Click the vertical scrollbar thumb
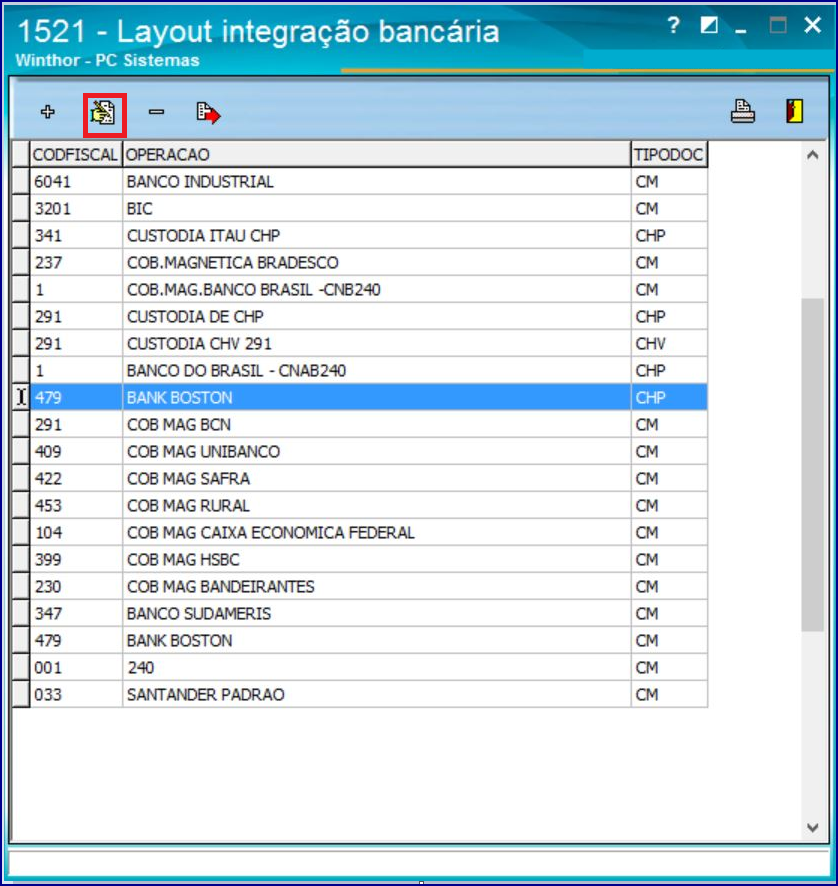 (813, 464)
